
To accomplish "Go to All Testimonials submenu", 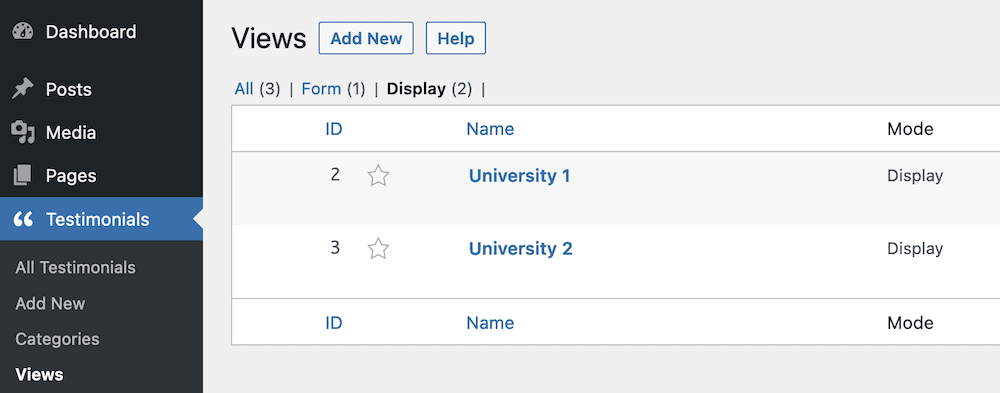I will coord(75,267).
